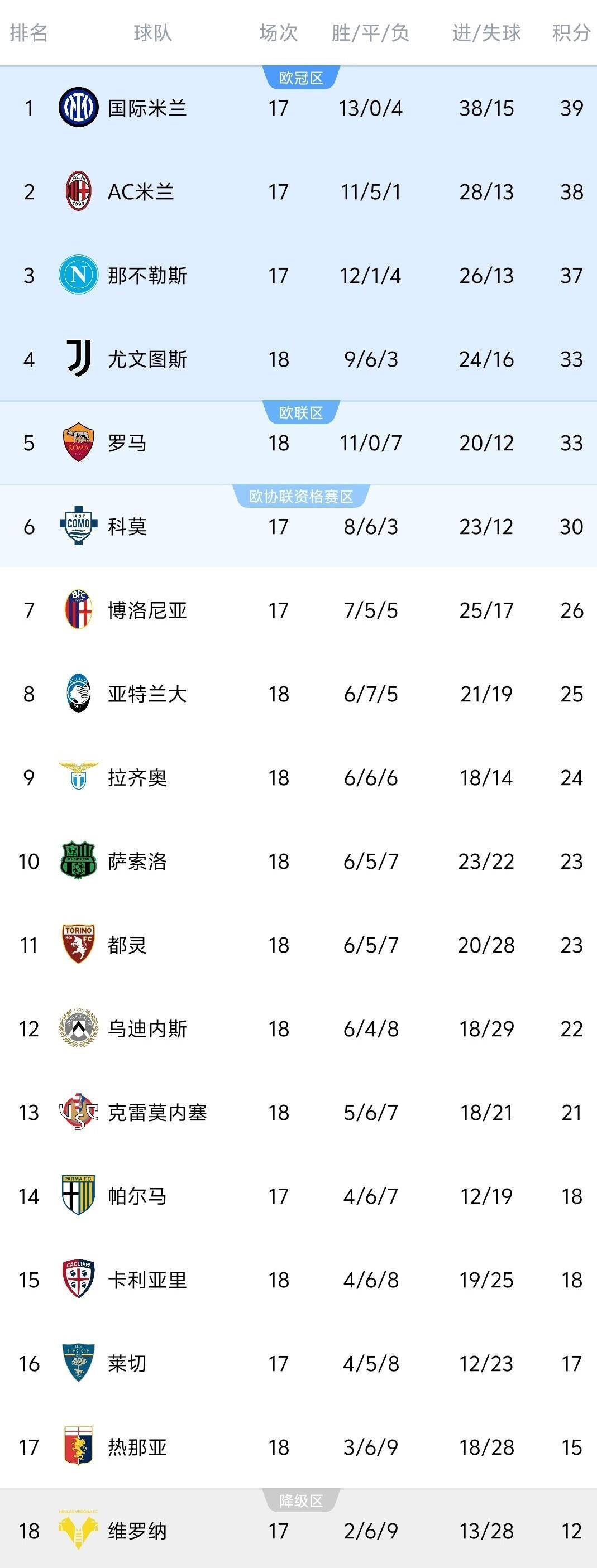This screenshot has width=597, height=1568.
Task: Tap the 克雷莫内塞 team name
Action: (x=157, y=1112)
